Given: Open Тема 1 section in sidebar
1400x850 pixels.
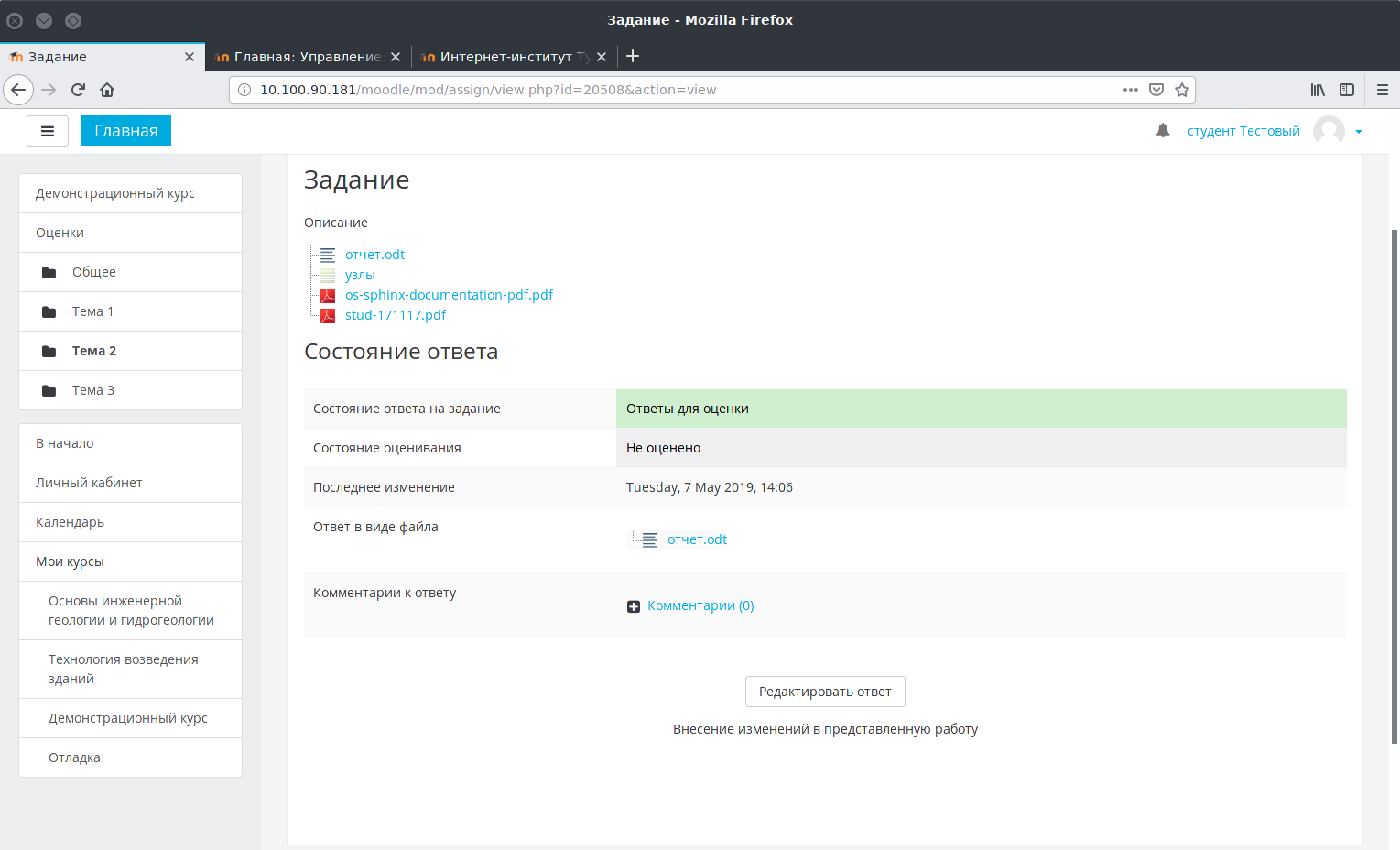Looking at the screenshot, I should [130, 311].
